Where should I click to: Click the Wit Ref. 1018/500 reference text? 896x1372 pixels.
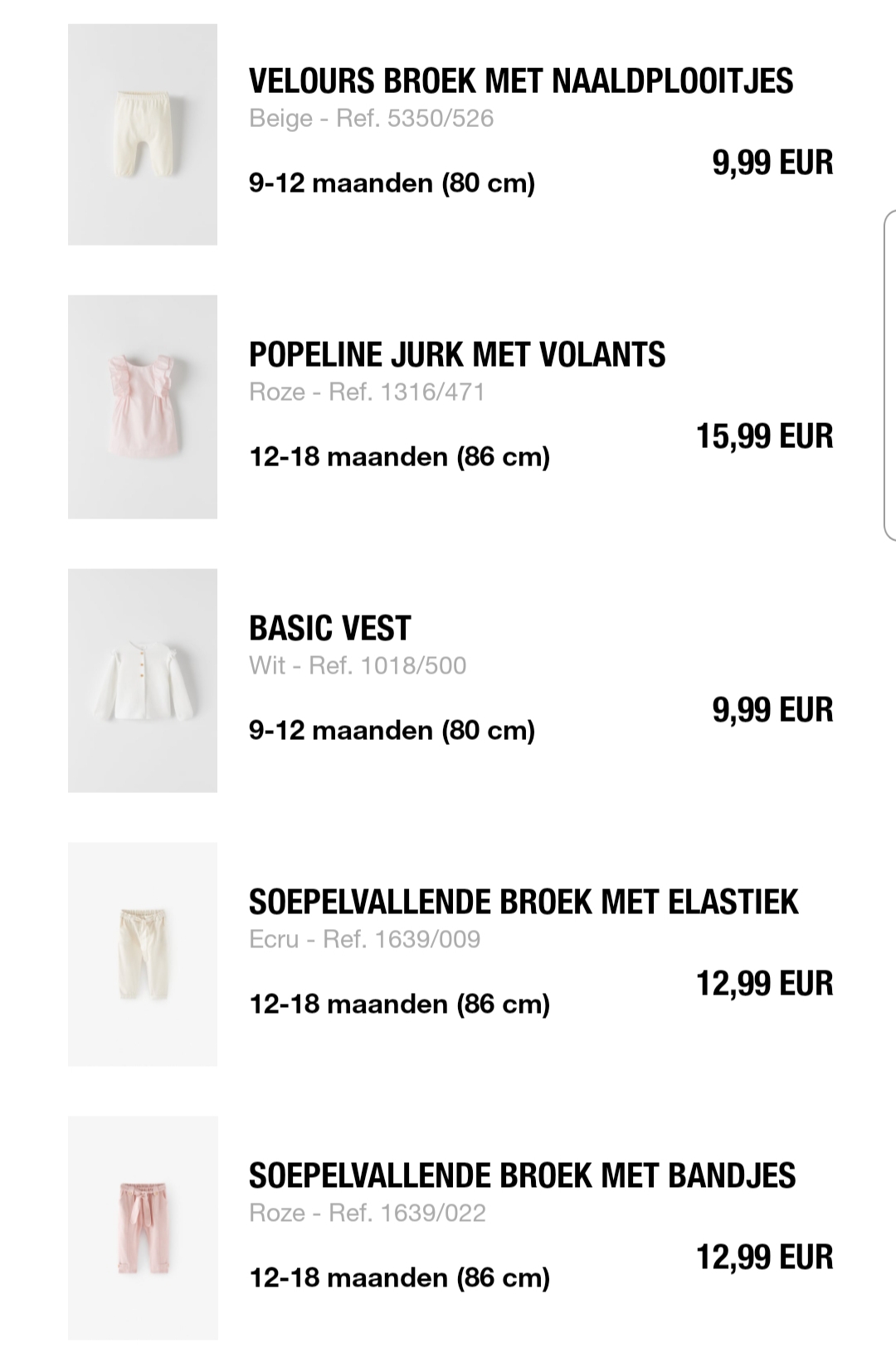tap(358, 665)
